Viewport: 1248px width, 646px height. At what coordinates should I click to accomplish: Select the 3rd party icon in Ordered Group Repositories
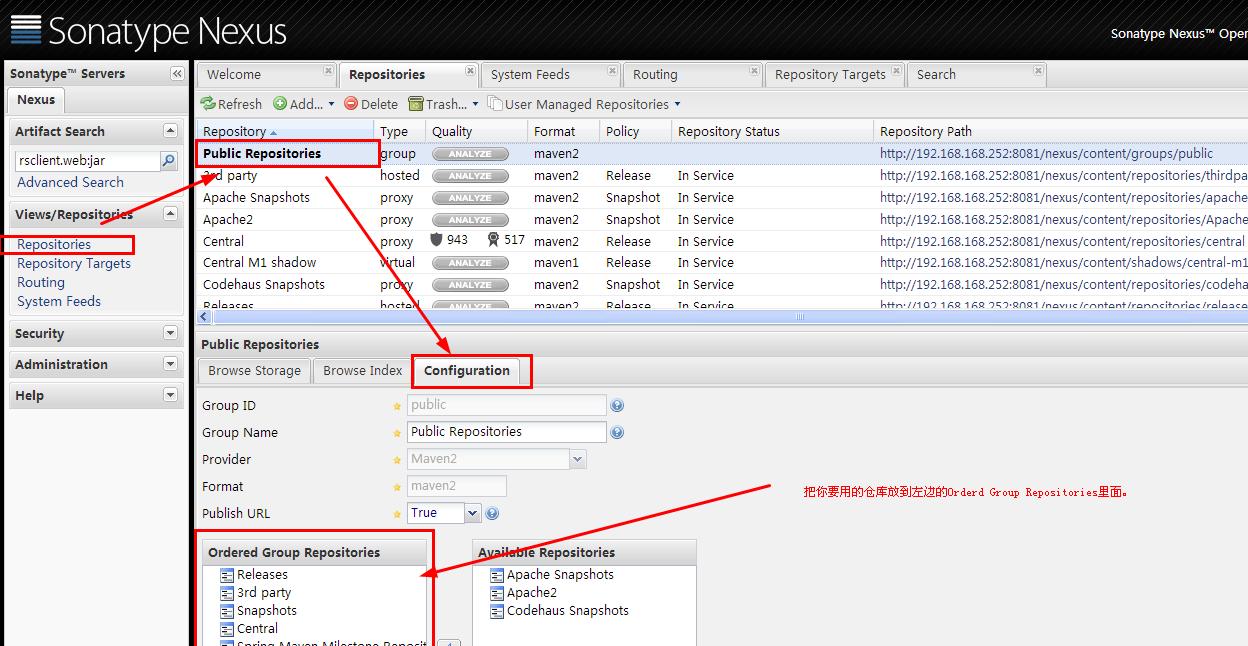point(227,593)
